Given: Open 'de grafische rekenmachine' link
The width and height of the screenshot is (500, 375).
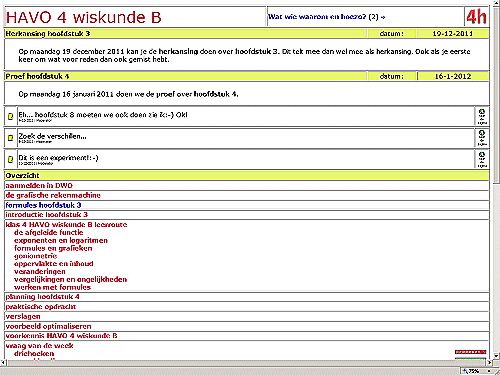Looking at the screenshot, I should pyautogui.click(x=53, y=195).
